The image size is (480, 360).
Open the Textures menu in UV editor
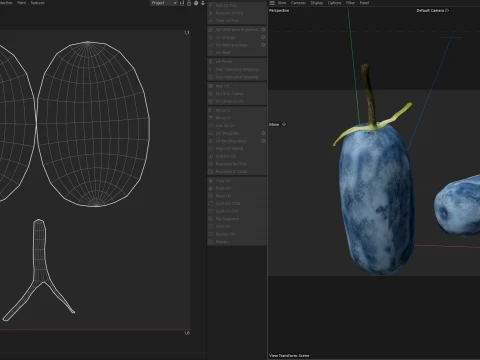[37, 3]
